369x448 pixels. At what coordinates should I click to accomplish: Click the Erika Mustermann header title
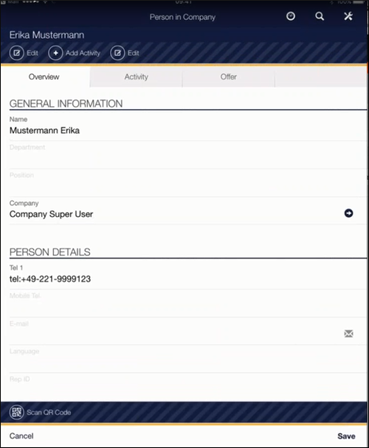[47, 35]
